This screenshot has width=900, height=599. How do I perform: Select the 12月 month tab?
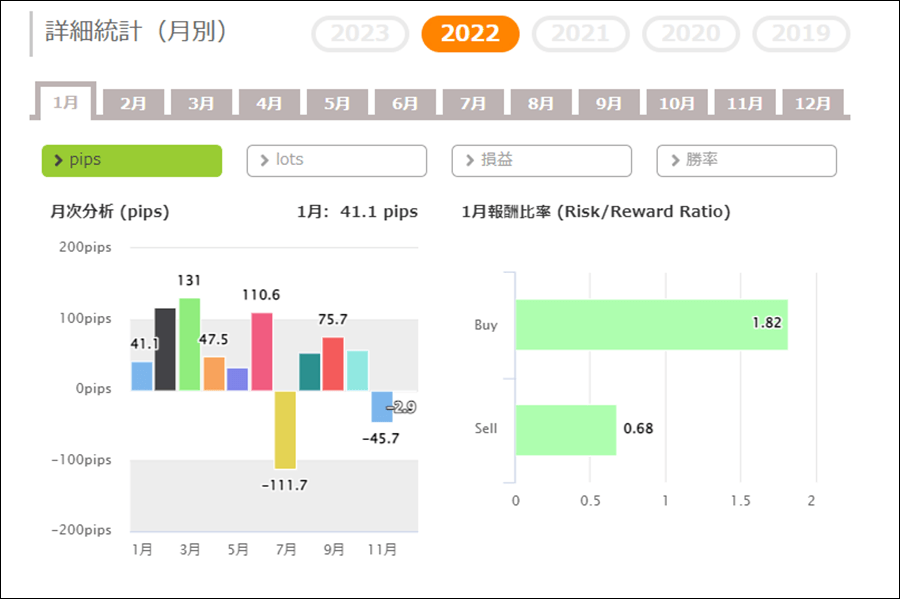(x=812, y=103)
